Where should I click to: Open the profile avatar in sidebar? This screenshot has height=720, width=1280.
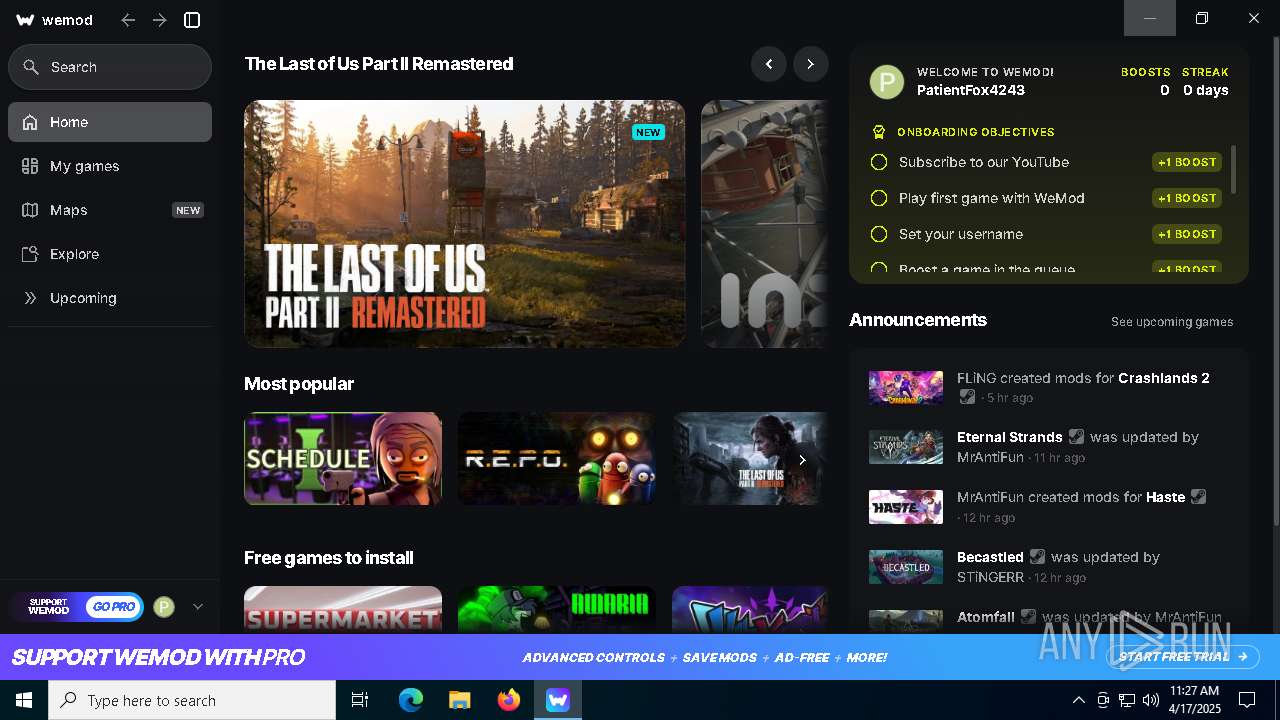(164, 606)
